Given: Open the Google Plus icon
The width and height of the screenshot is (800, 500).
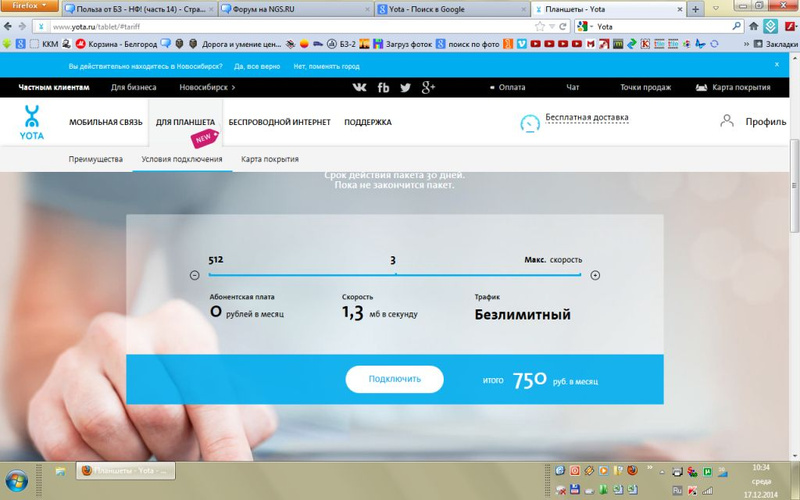Looking at the screenshot, I should 428,87.
